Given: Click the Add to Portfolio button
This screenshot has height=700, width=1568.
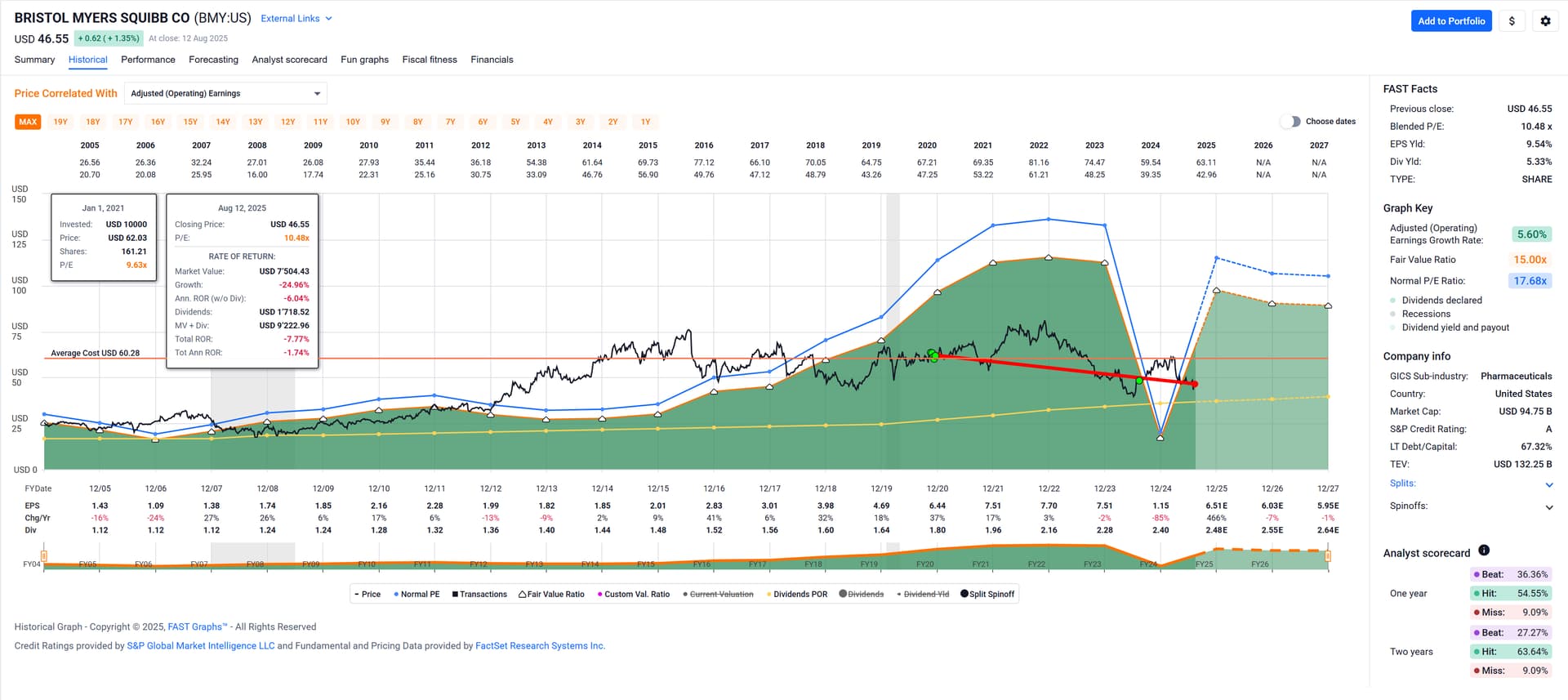Looking at the screenshot, I should coord(1450,21).
